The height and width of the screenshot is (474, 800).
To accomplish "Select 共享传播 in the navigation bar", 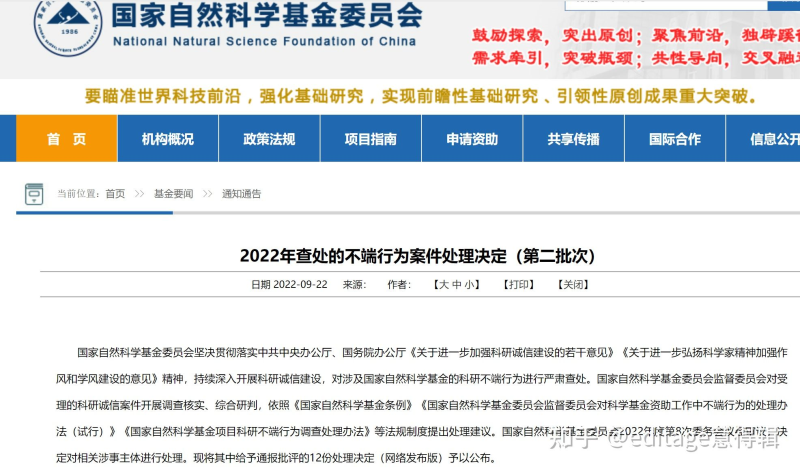I will pos(573,139).
